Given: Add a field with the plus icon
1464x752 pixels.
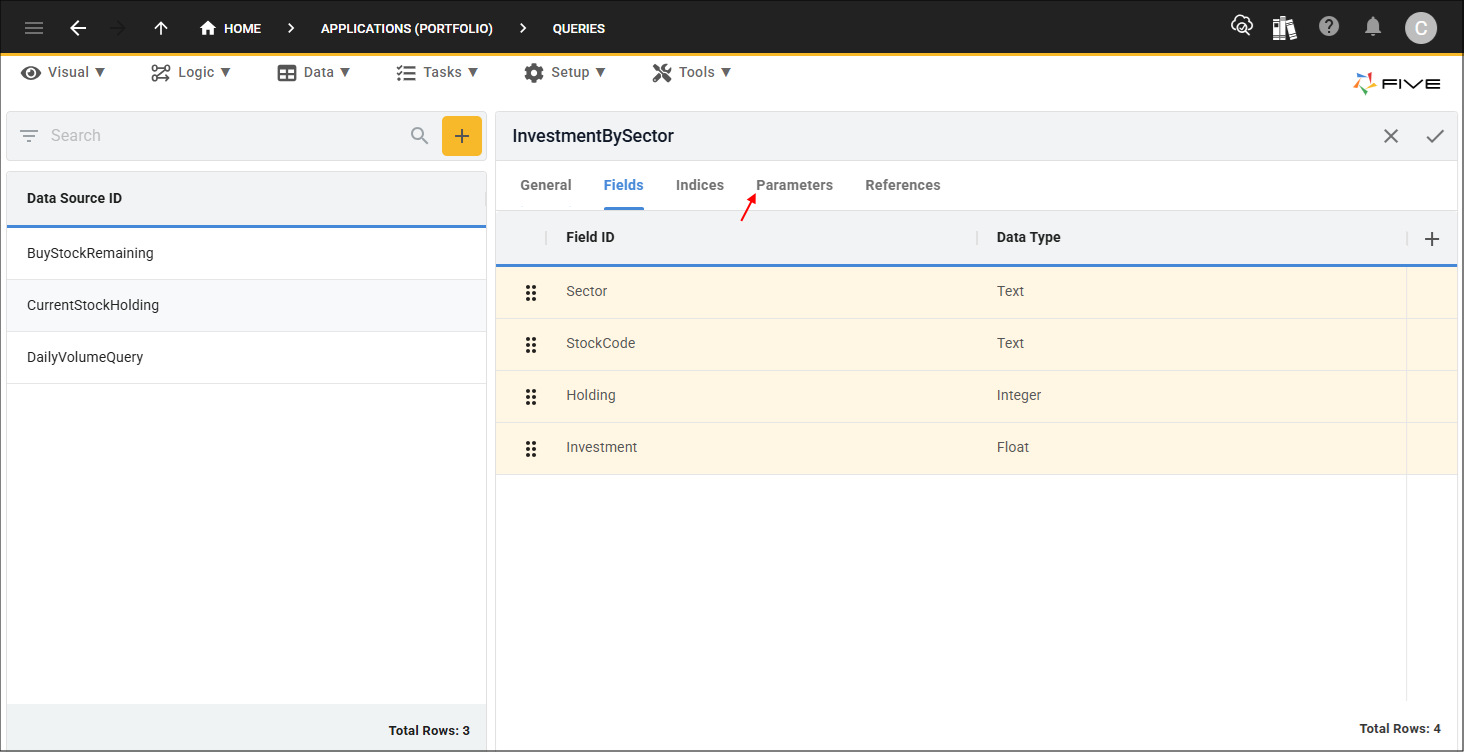Looking at the screenshot, I should tap(1432, 238).
